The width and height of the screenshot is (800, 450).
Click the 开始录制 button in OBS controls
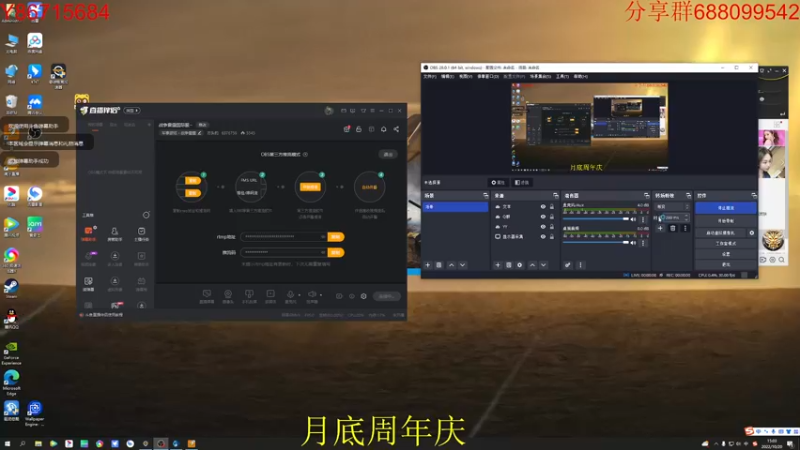[x=726, y=221]
